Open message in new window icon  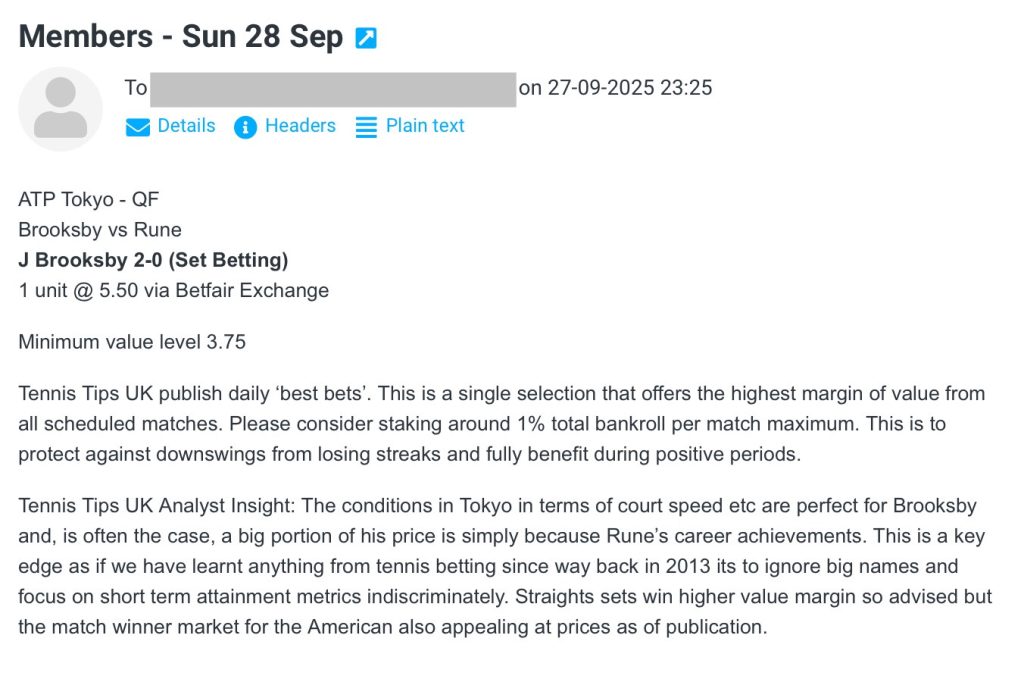coord(366,39)
